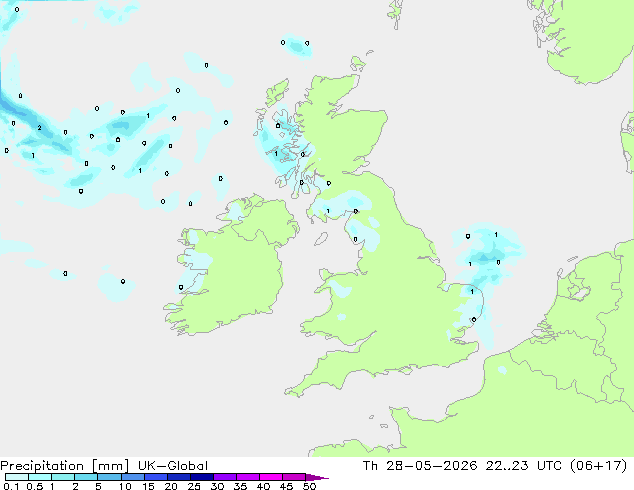
Task: Pick the 45–50 mm legend color swatch
Action: (x=294, y=477)
